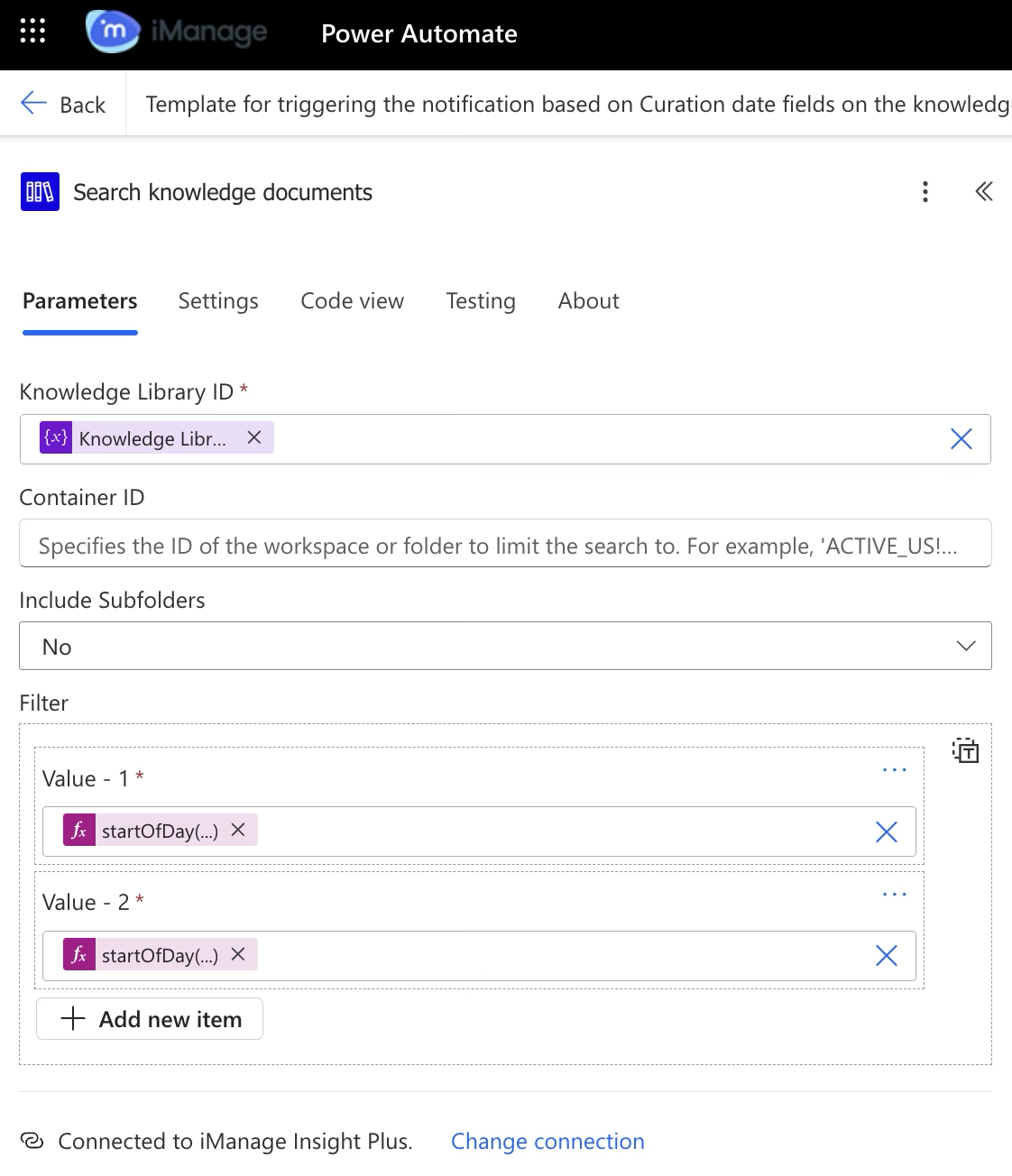
Task: Open the startOfDay(...) expression in Value - 1
Action: point(160,831)
